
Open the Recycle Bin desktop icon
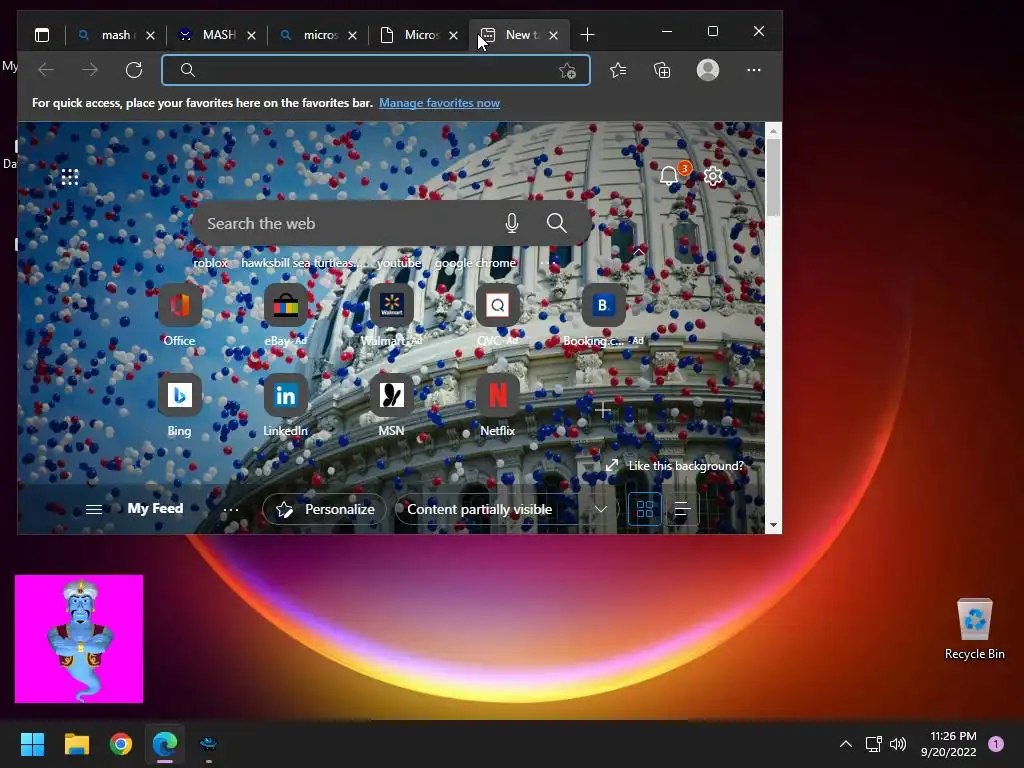974,630
